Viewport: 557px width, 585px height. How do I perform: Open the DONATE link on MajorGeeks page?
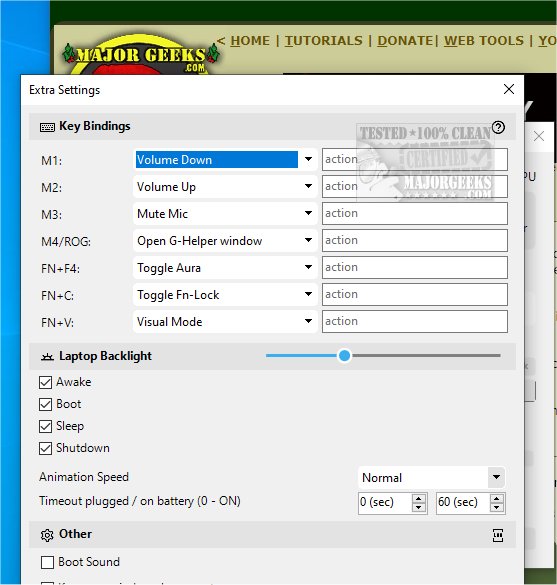405,41
